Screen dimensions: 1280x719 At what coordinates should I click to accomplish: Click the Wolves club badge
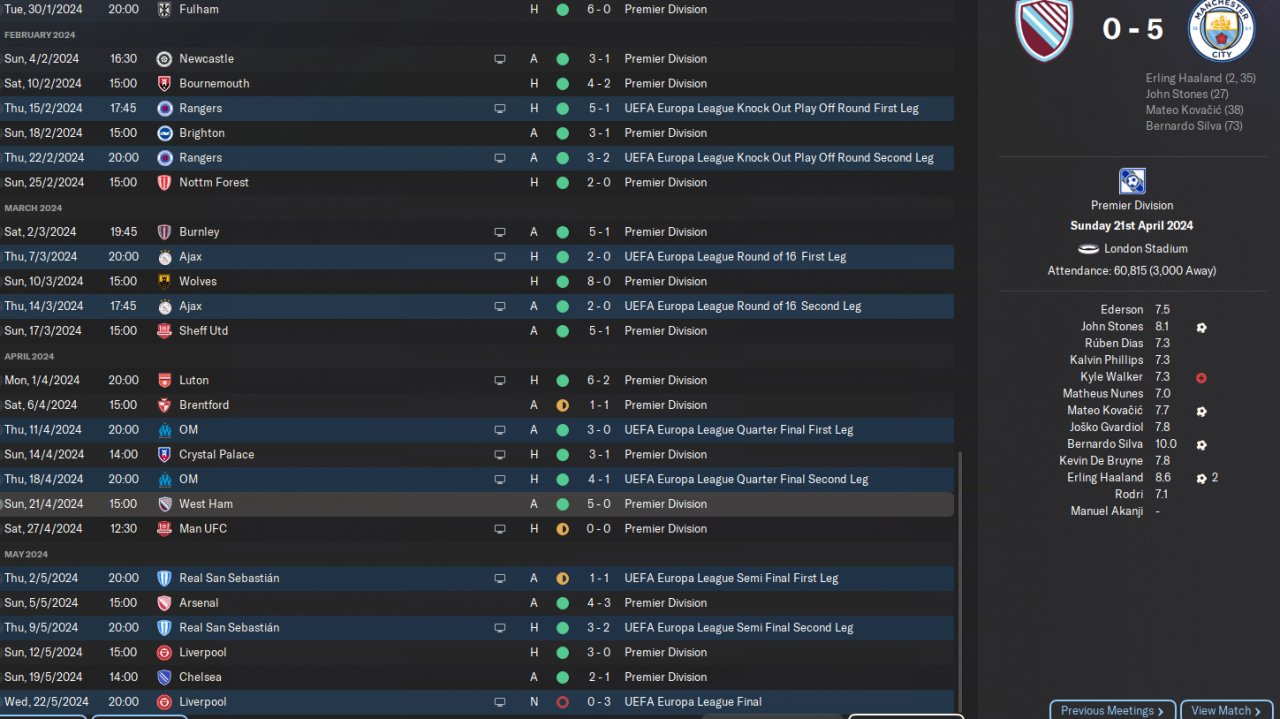165,282
